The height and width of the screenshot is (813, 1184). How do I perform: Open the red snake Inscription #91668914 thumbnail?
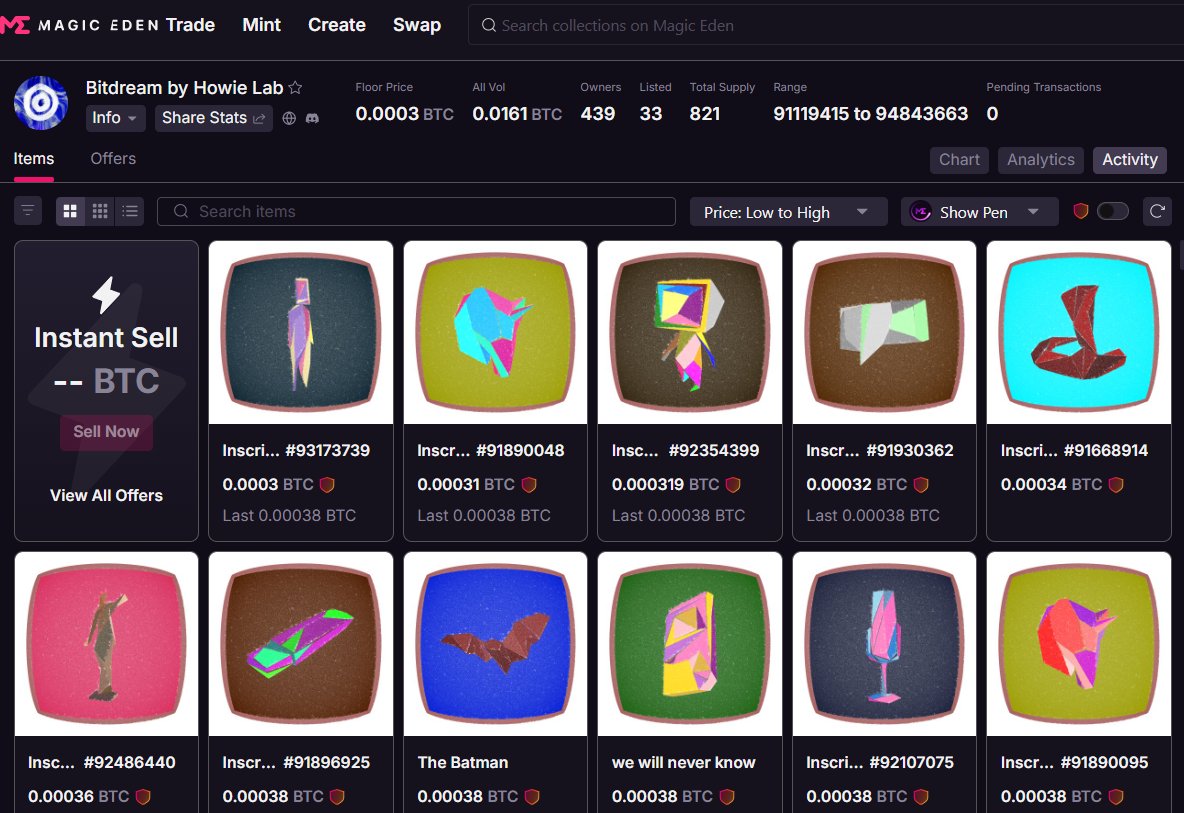(1079, 333)
